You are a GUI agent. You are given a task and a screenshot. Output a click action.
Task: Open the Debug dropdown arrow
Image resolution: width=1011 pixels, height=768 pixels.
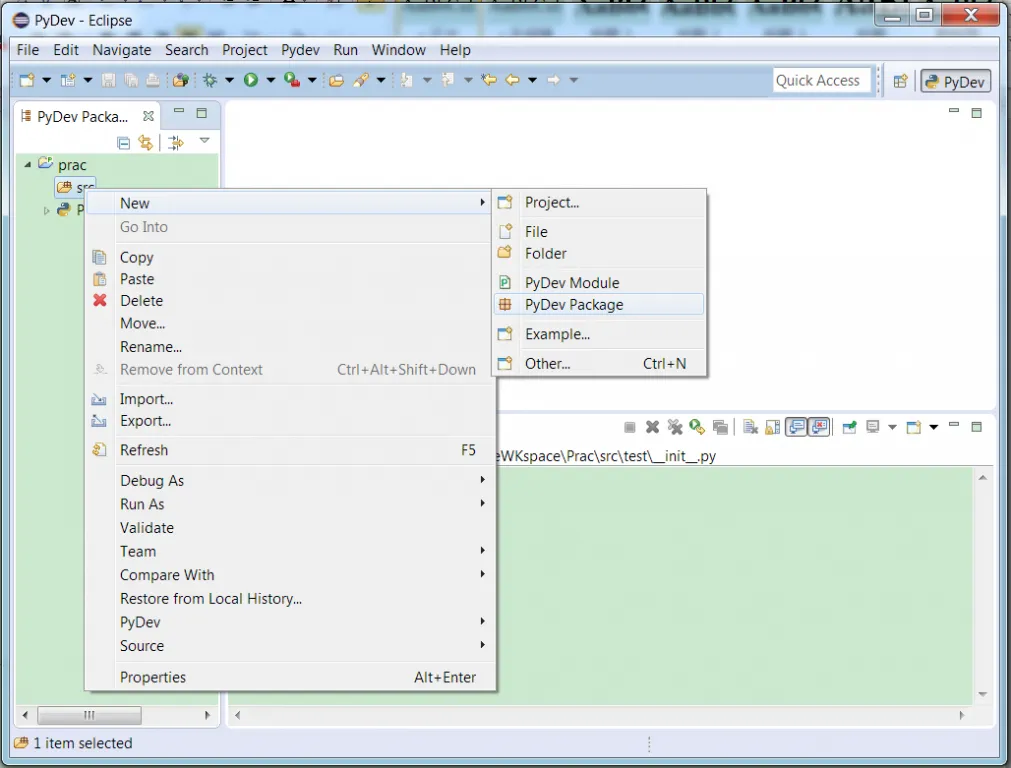229,80
